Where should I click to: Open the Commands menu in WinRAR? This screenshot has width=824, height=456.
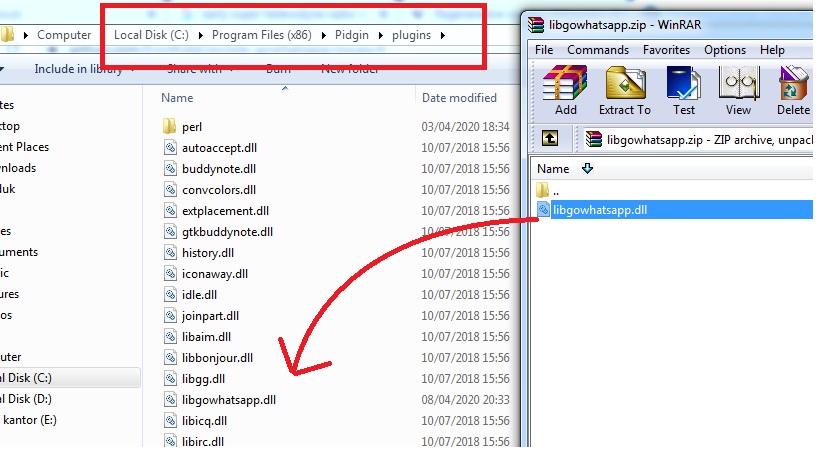click(598, 50)
